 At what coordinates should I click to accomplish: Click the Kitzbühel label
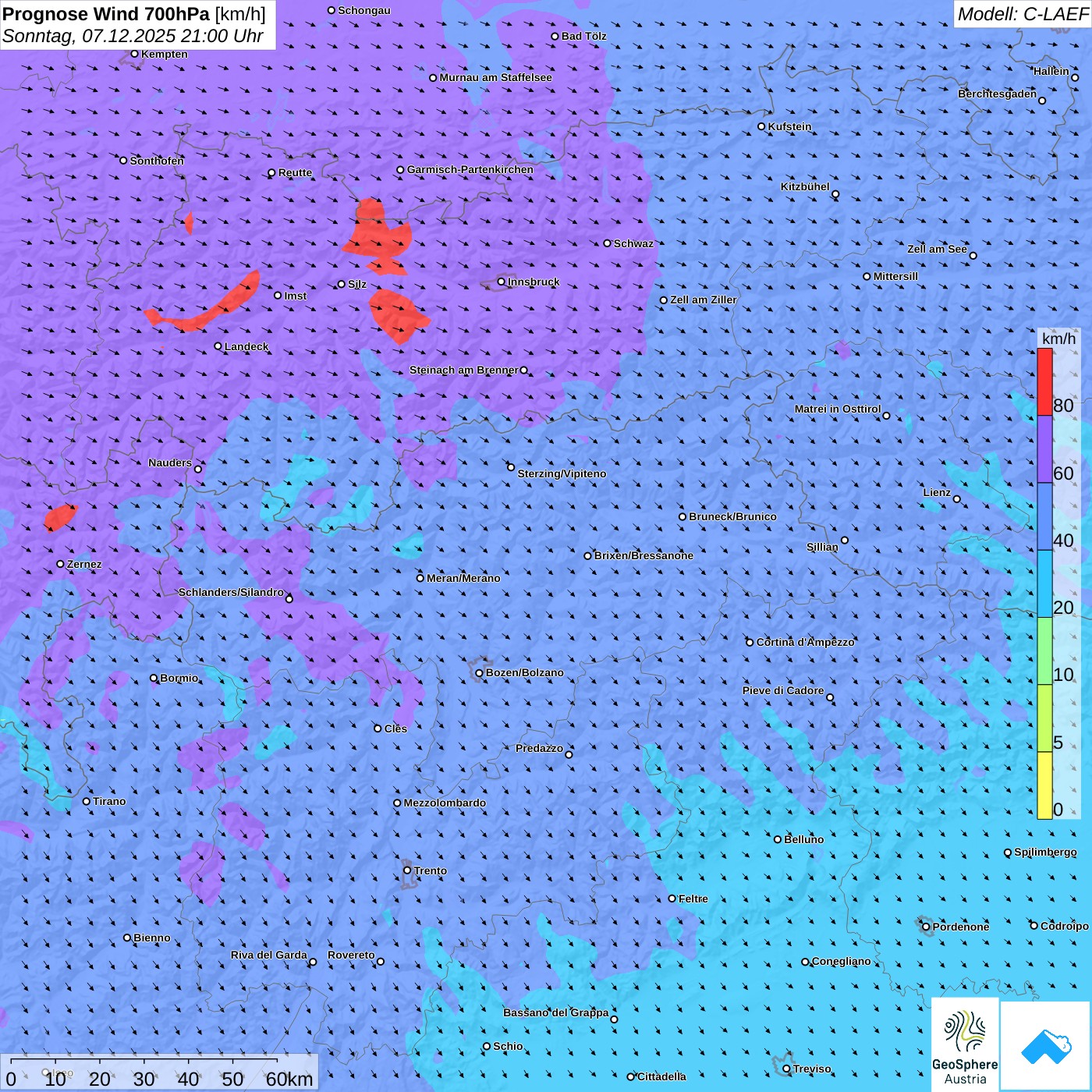pos(805,186)
